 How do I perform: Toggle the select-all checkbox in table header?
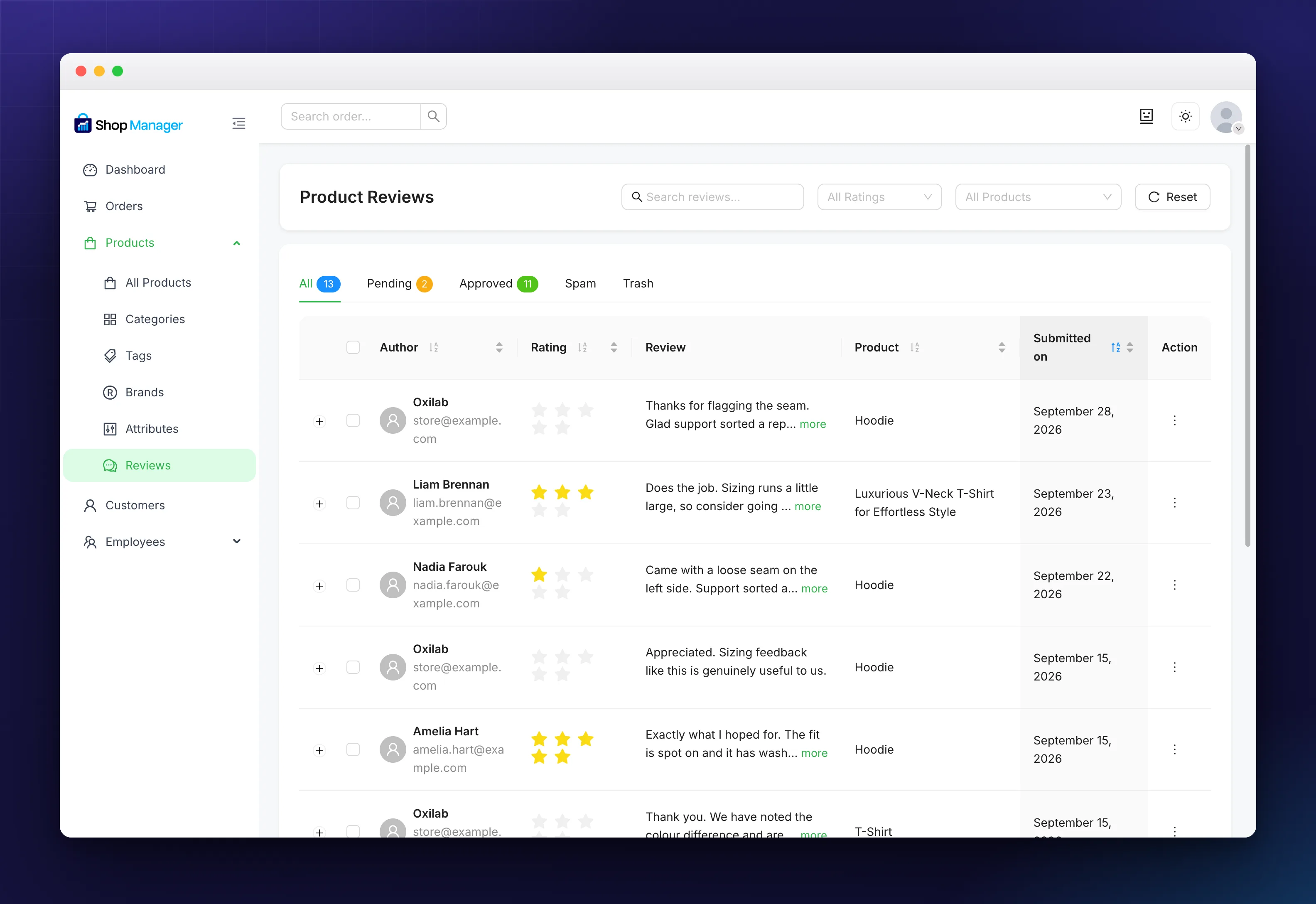pos(353,347)
